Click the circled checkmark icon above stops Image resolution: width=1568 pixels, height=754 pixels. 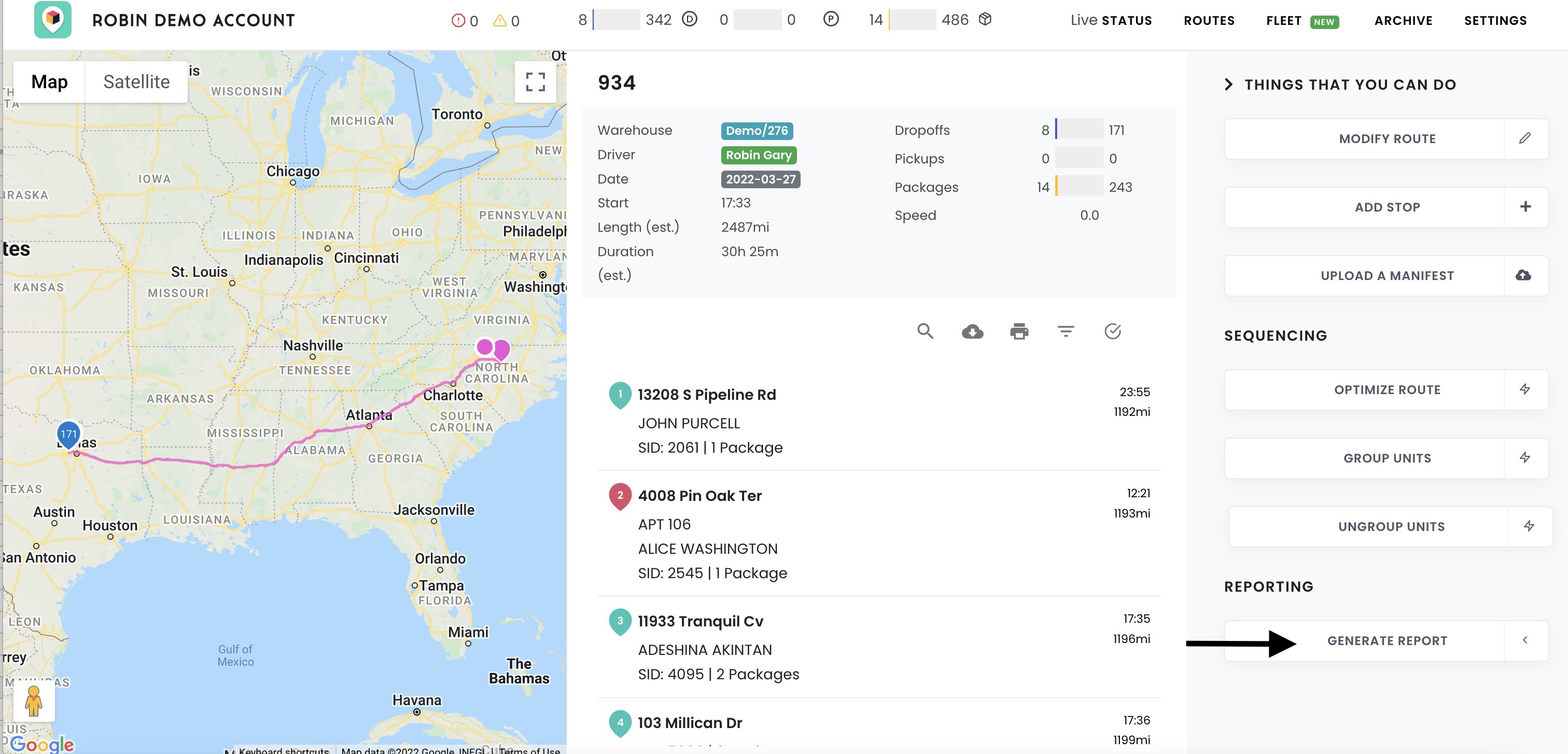coord(1112,331)
